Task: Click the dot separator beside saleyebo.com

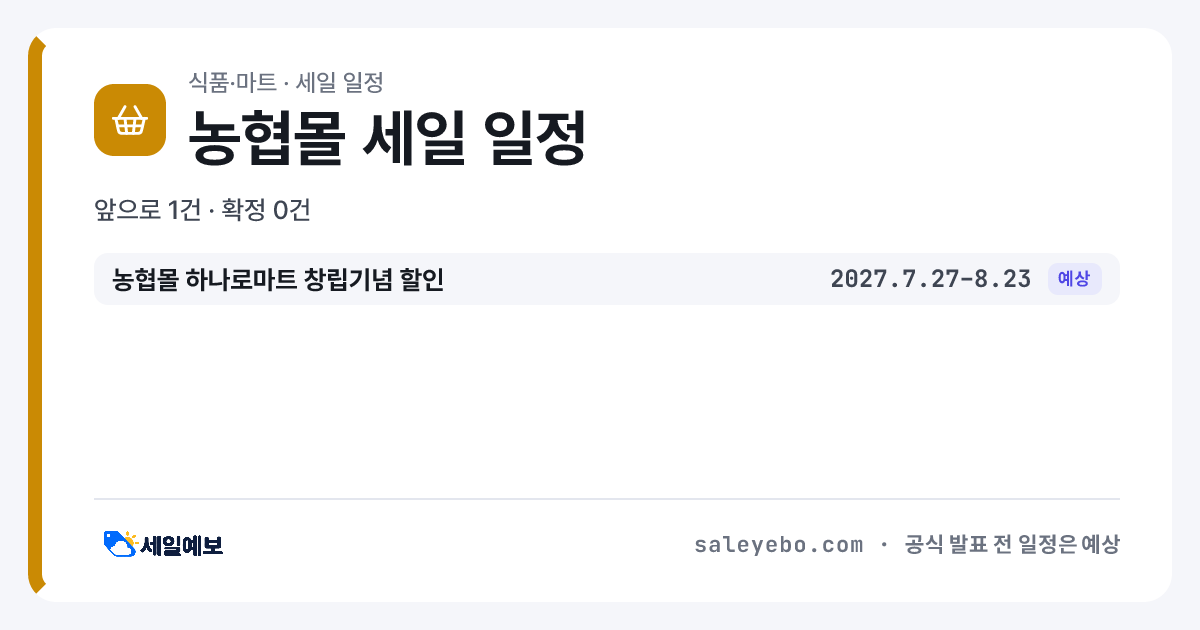Action: point(884,545)
